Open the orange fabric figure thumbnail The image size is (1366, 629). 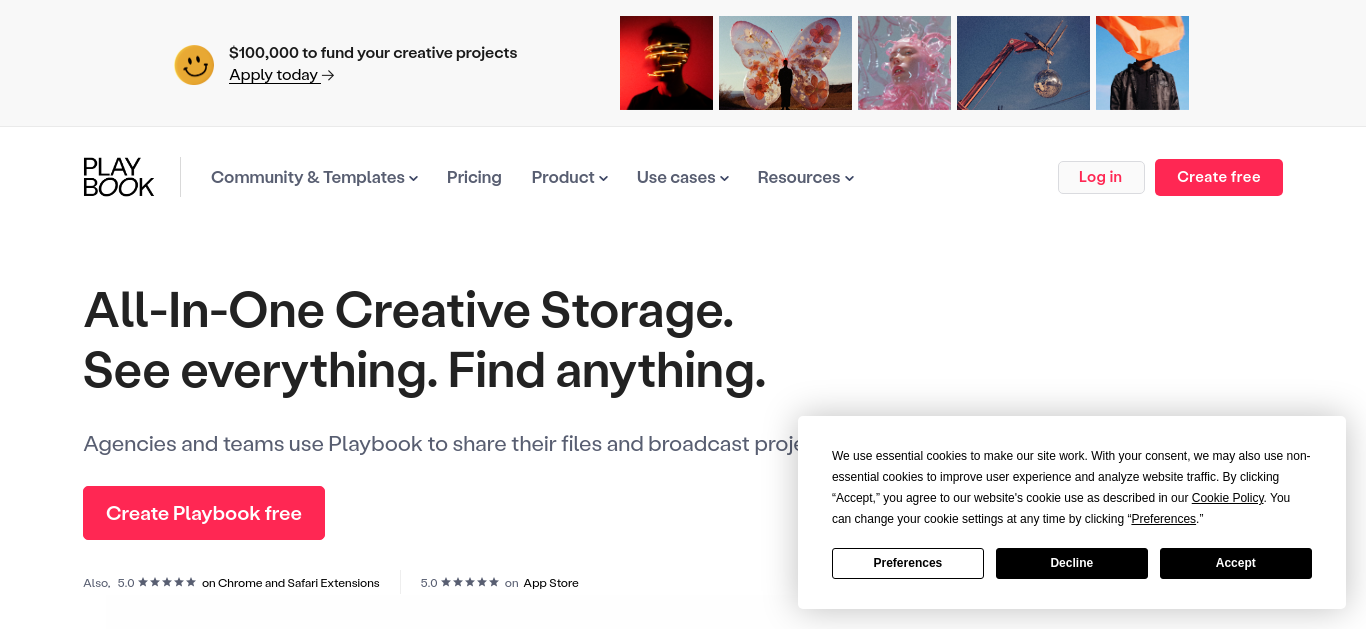pyautogui.click(x=1142, y=63)
